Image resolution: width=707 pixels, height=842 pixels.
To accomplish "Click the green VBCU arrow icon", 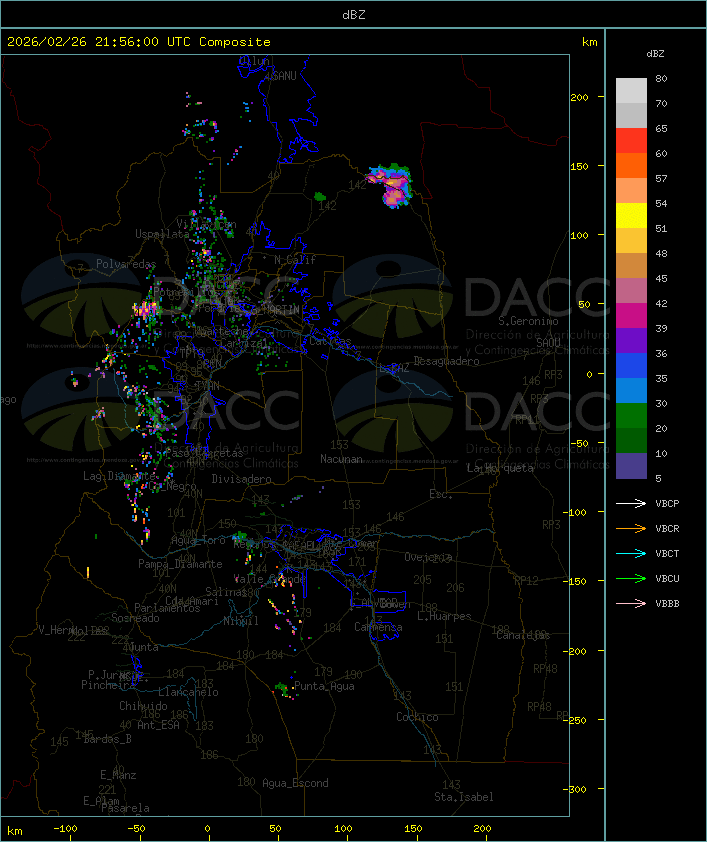I will (631, 578).
